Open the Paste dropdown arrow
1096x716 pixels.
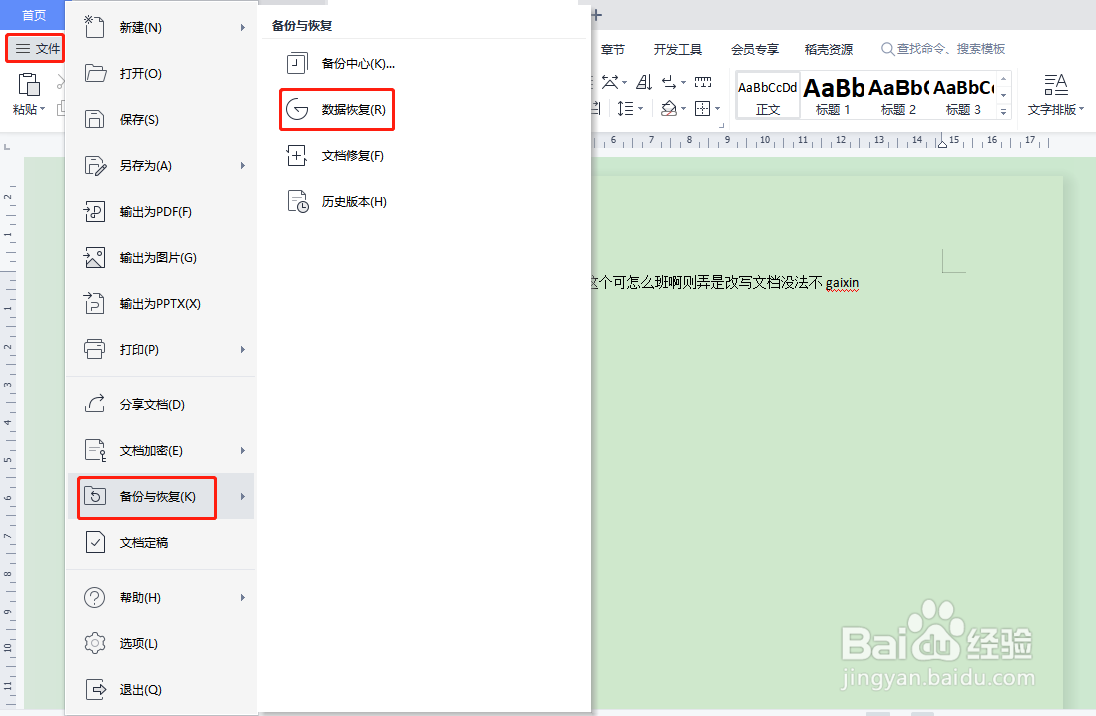42,108
